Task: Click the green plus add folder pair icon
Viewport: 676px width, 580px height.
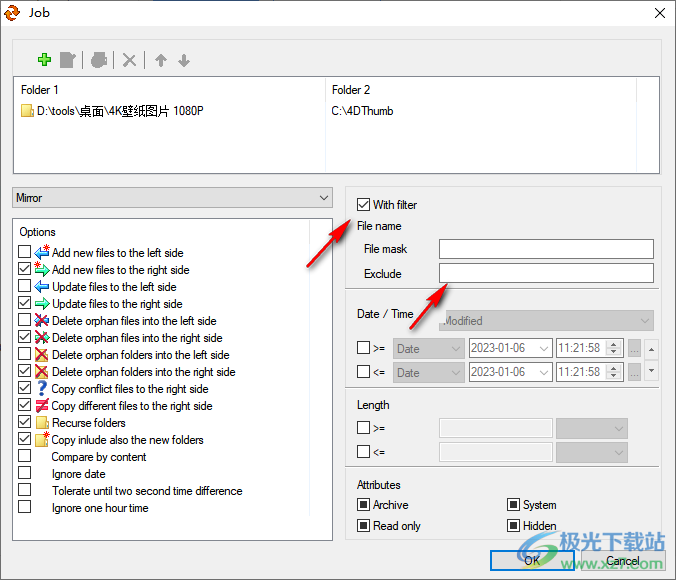Action: pos(44,60)
